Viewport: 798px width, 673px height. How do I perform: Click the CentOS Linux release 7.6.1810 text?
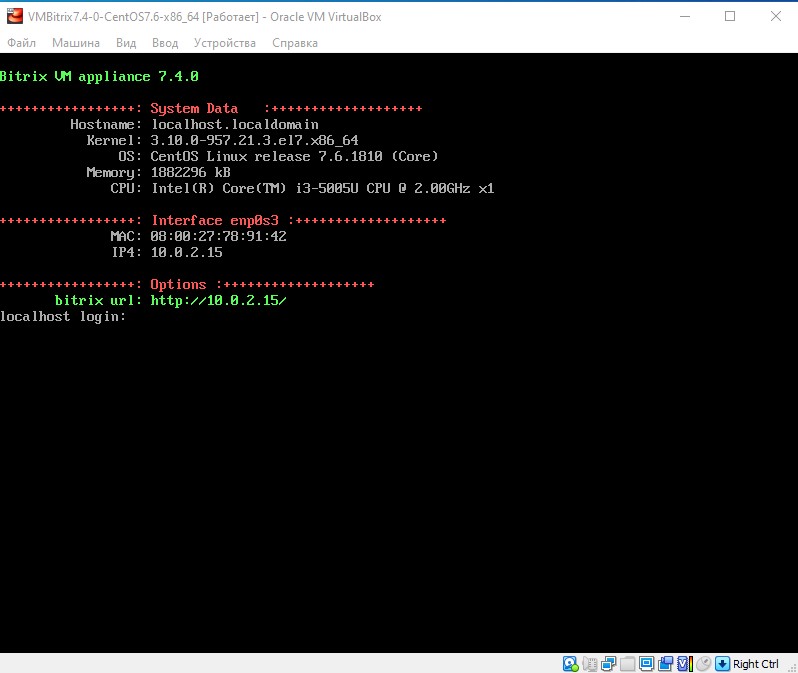click(x=294, y=156)
